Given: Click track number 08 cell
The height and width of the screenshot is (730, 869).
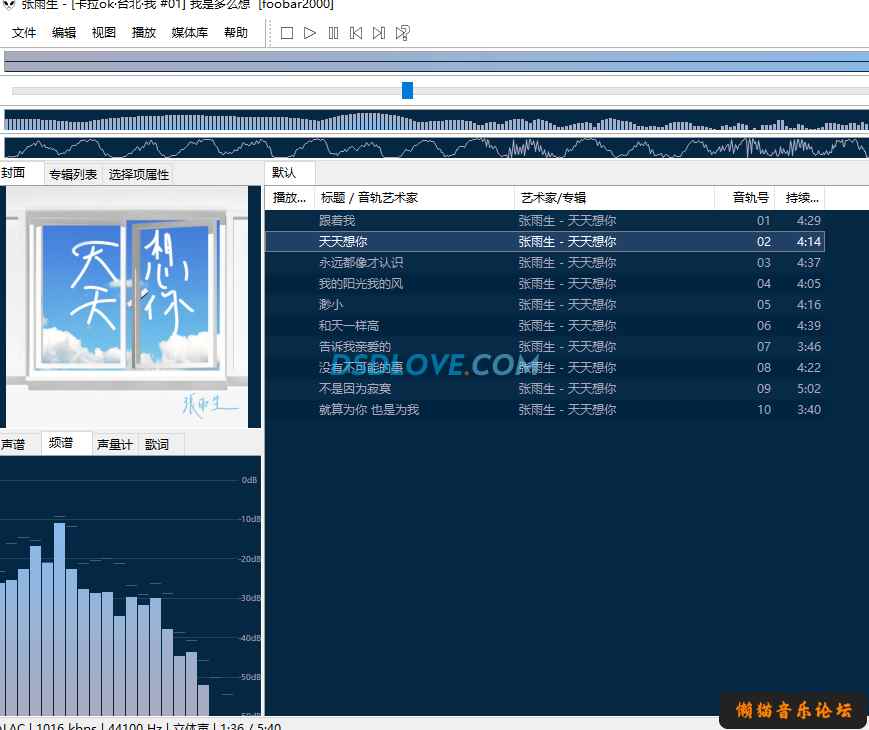Looking at the screenshot, I should coord(764,368).
